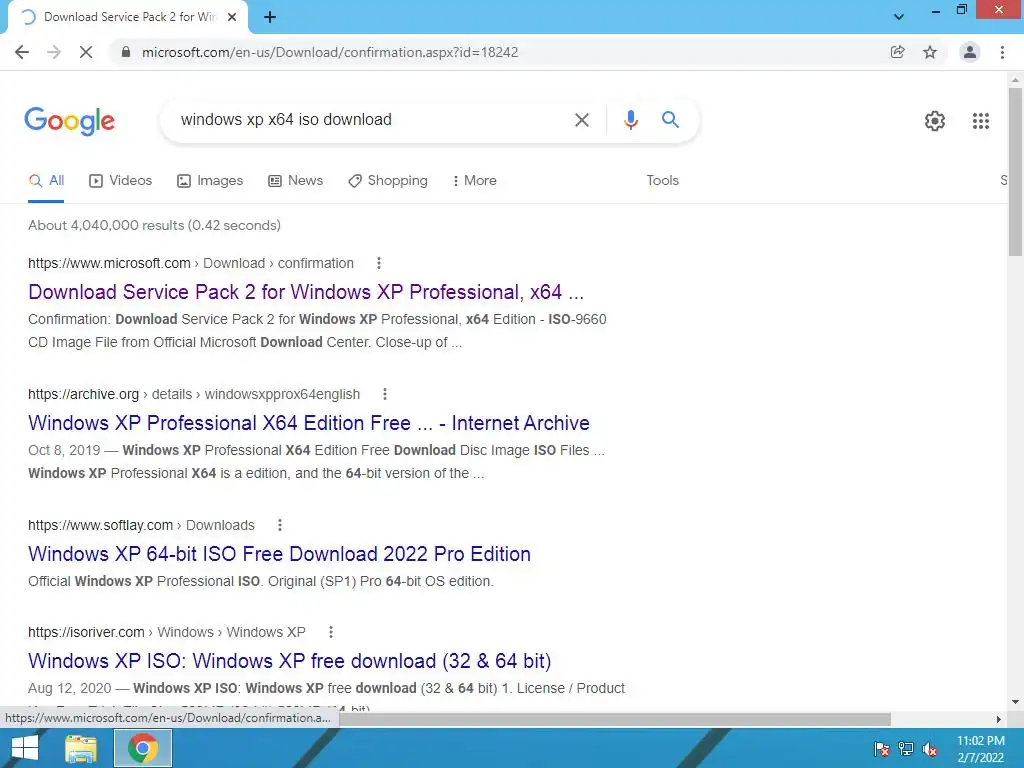Image resolution: width=1024 pixels, height=768 pixels.
Task: Switch to the Videos tab
Action: [120, 181]
